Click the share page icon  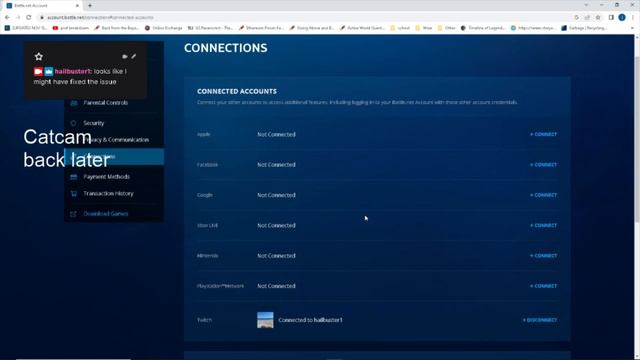coord(587,18)
